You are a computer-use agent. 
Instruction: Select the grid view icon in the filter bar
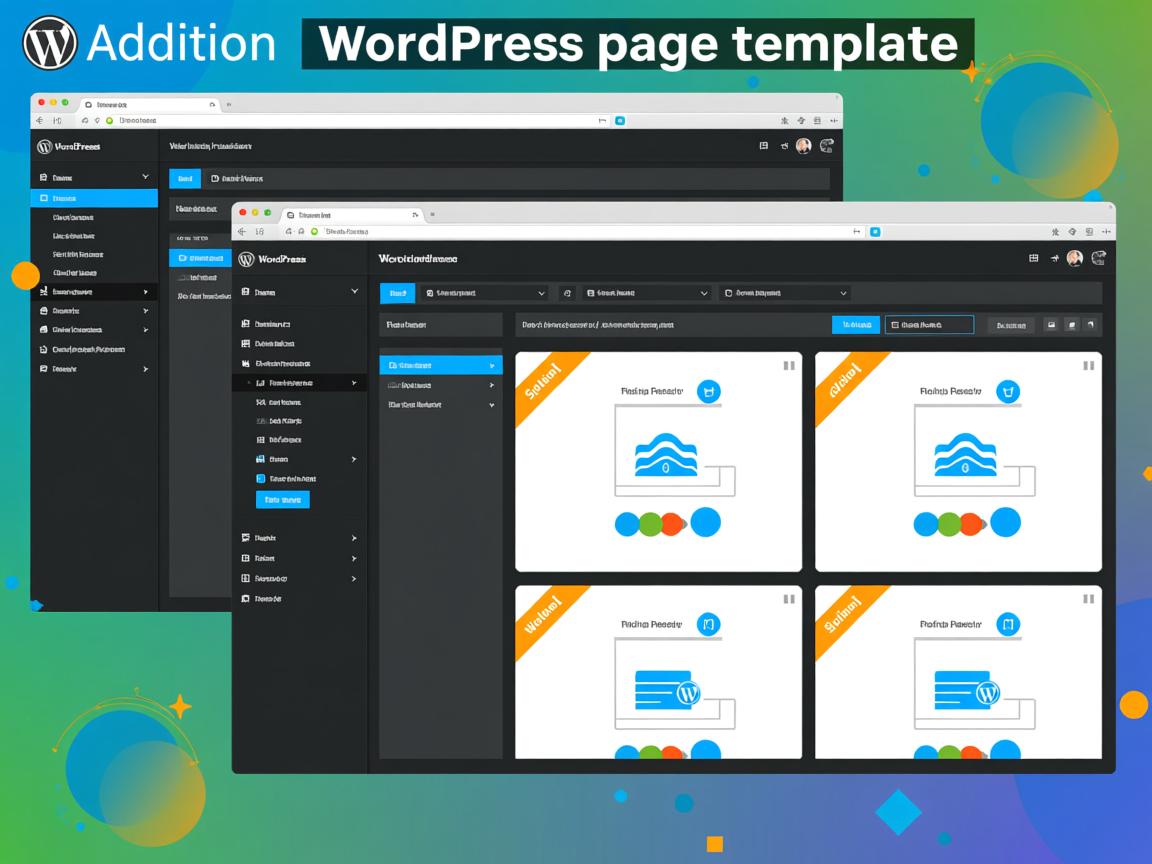point(1051,324)
